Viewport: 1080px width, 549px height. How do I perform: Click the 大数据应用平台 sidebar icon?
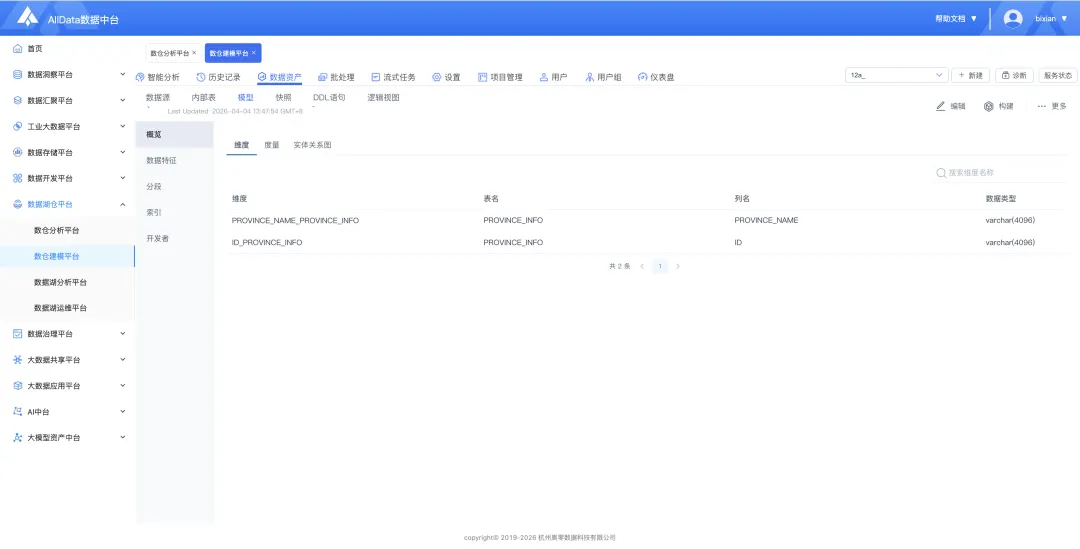[x=18, y=386]
